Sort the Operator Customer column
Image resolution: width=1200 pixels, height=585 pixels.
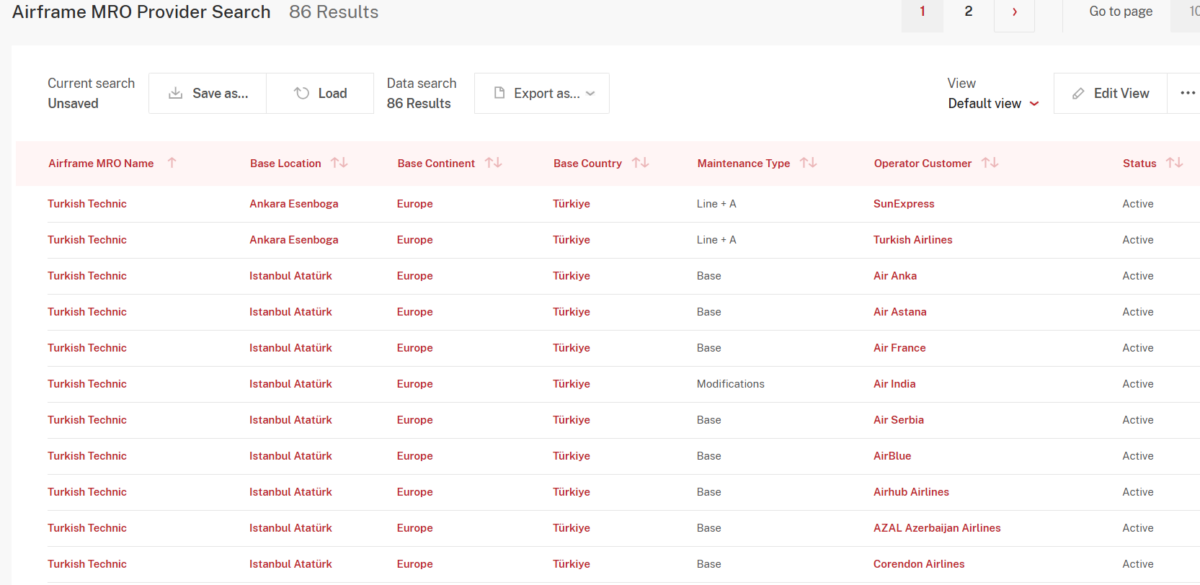coord(990,163)
